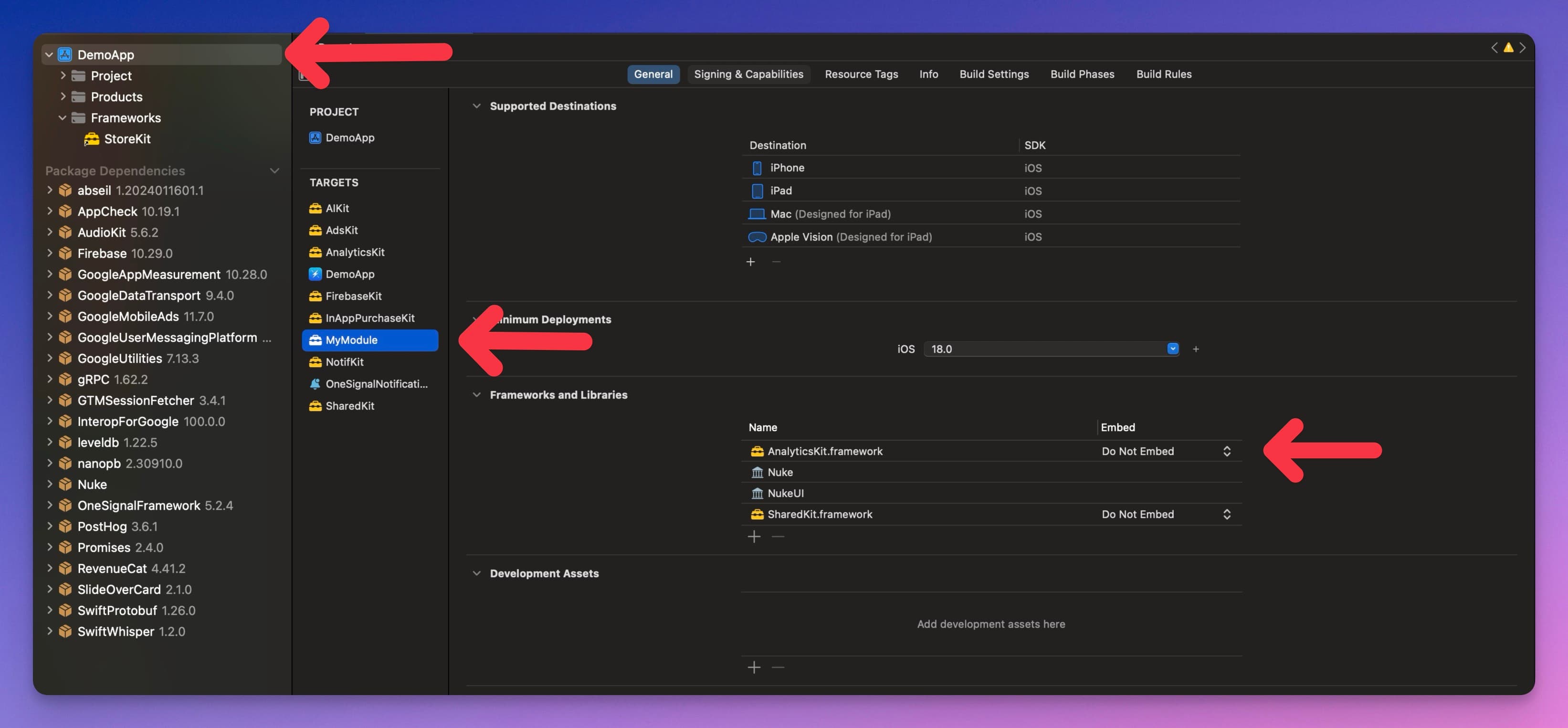
Task: Click the AdsKit target toolbox icon
Action: pos(315,230)
